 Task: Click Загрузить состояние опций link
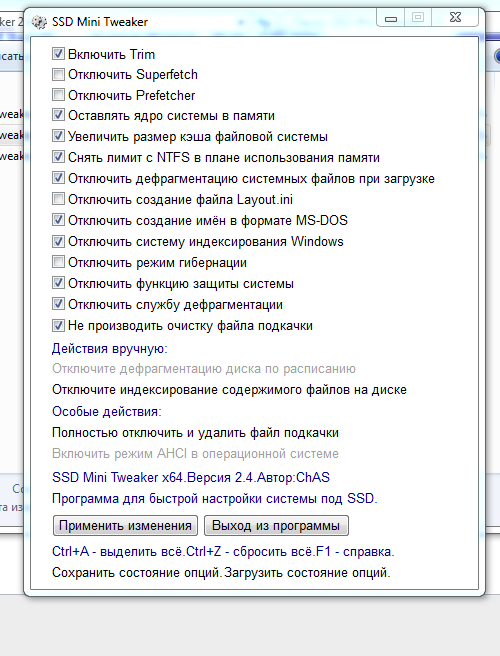[x=307, y=572]
